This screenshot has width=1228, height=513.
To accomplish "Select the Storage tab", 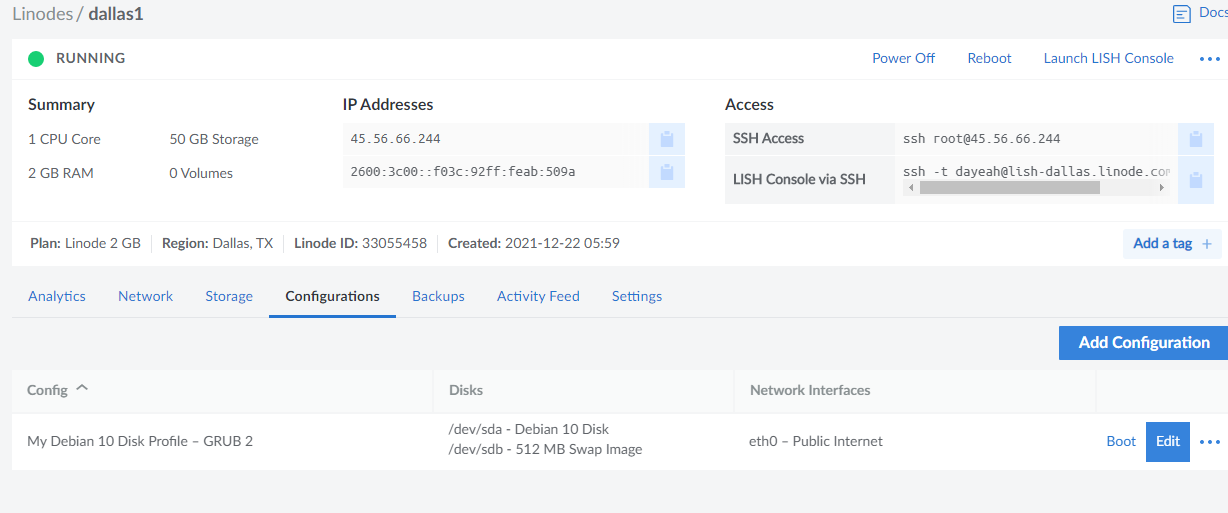I will pyautogui.click(x=229, y=296).
